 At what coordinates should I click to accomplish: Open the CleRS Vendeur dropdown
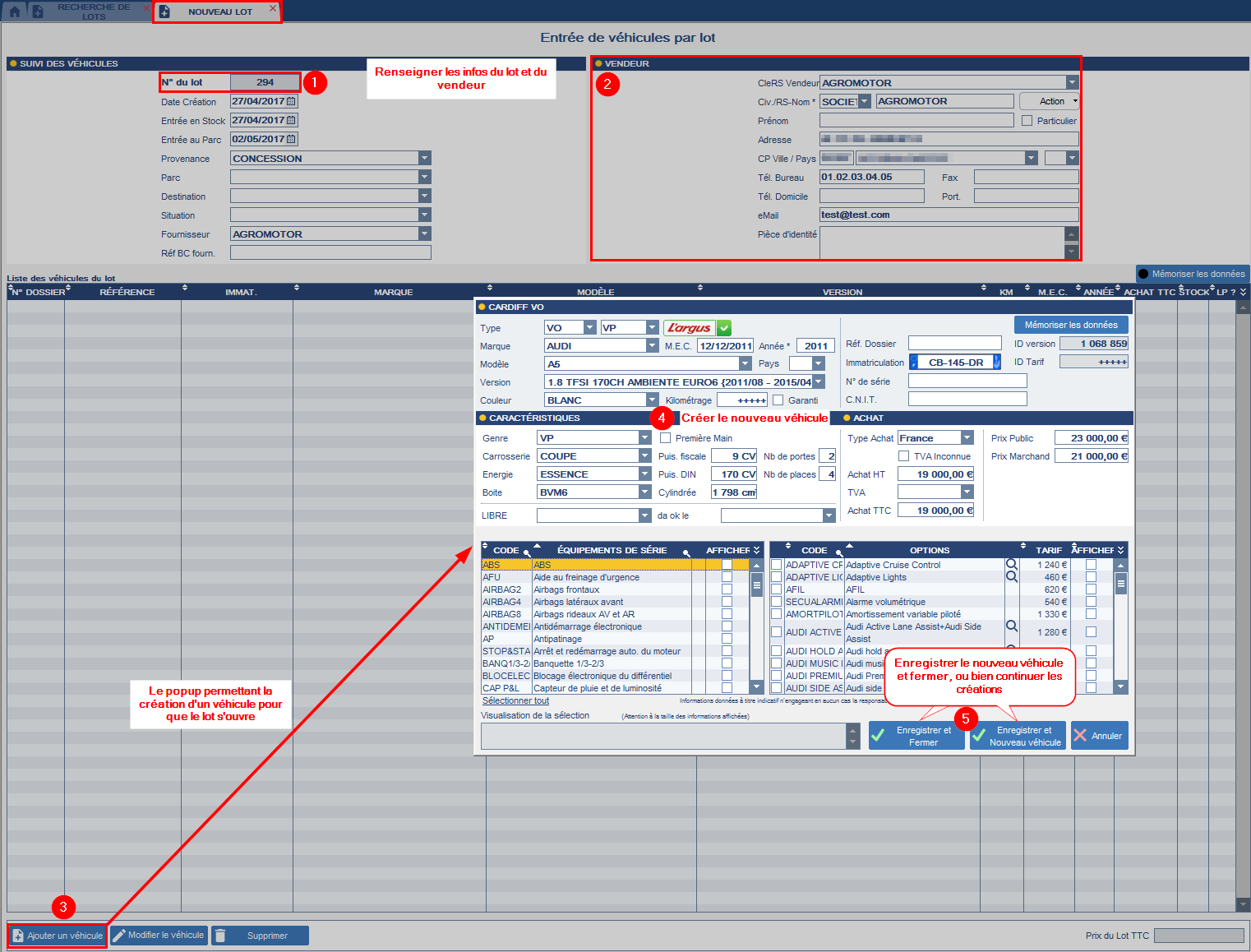pos(1072,82)
